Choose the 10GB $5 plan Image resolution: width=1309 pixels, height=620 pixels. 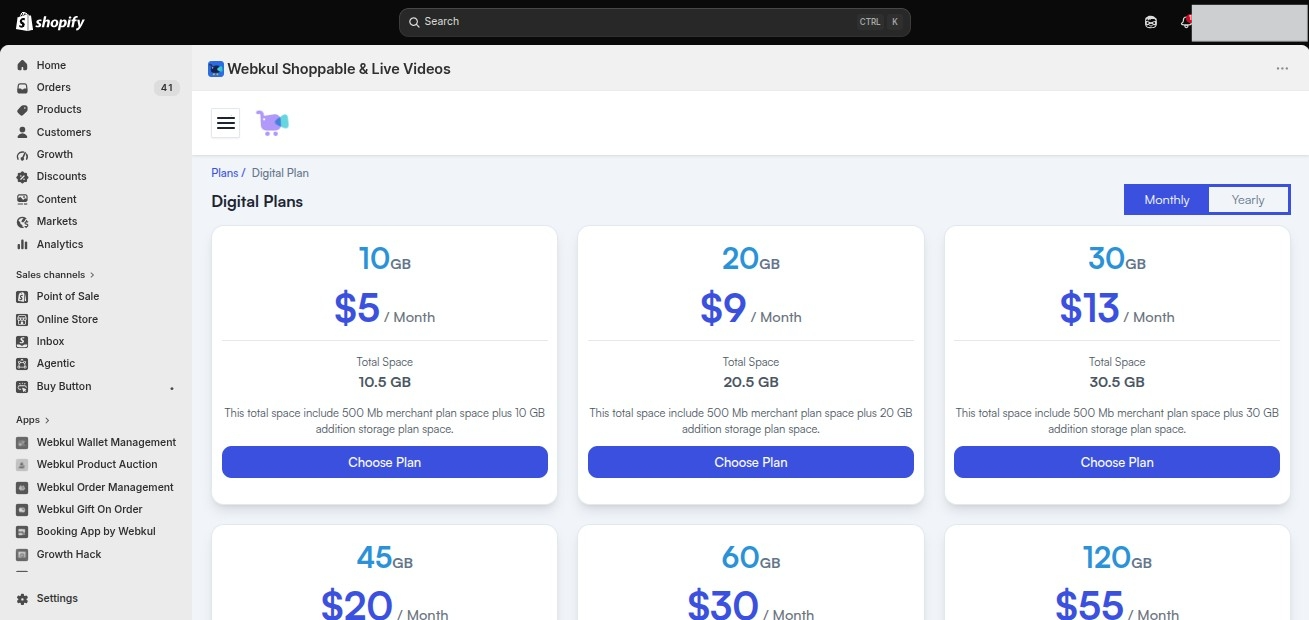point(385,462)
